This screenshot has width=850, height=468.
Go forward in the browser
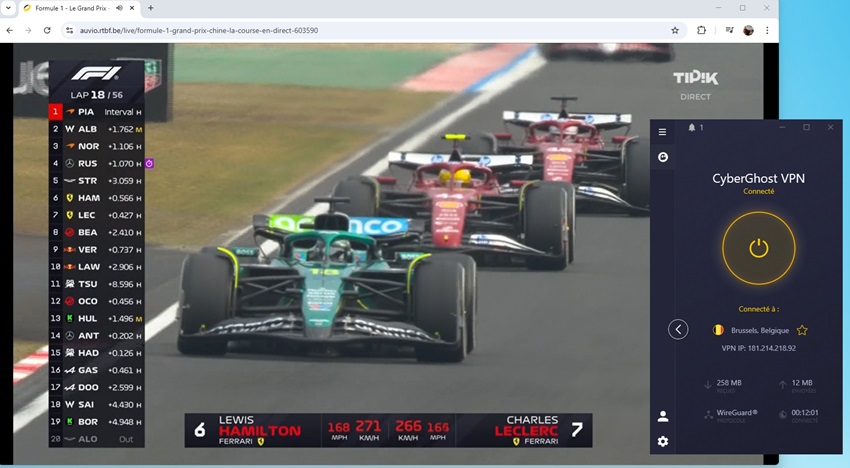click(x=28, y=30)
